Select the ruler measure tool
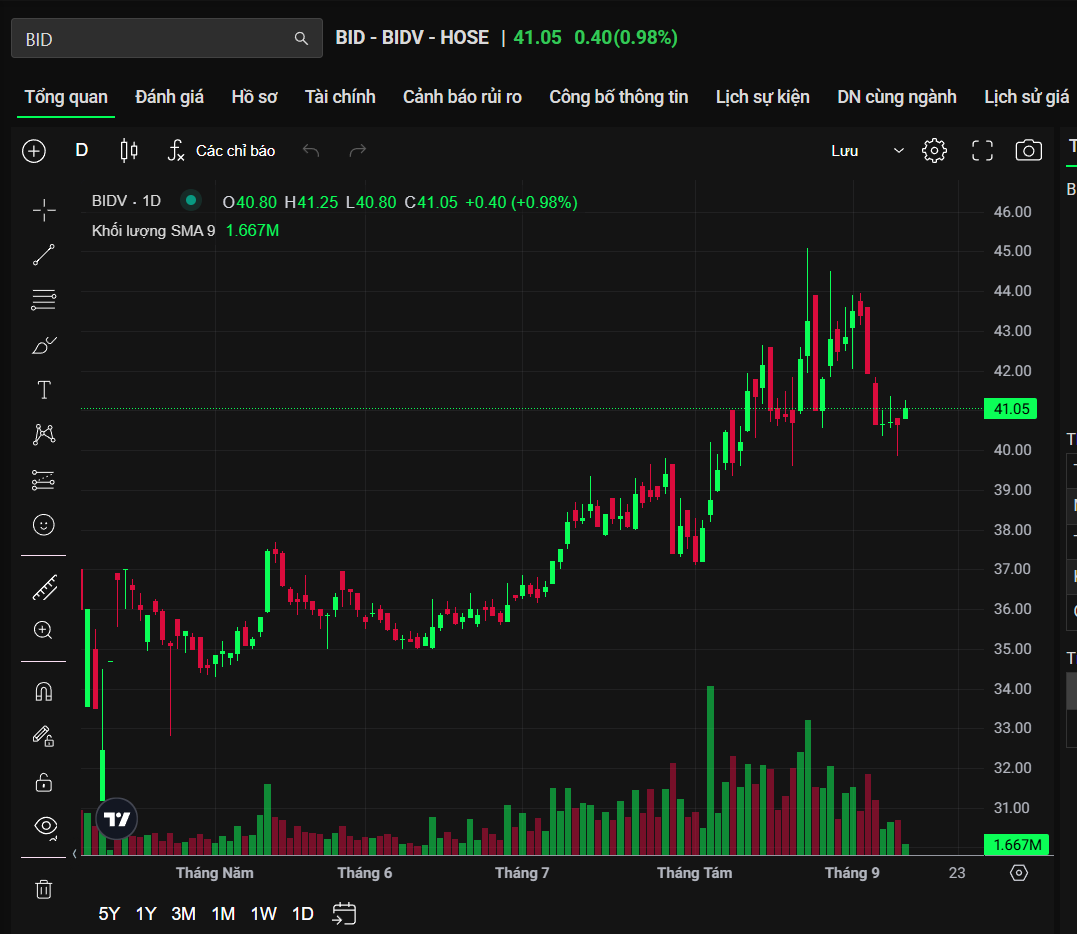The height and width of the screenshot is (934, 1077). [x=45, y=588]
